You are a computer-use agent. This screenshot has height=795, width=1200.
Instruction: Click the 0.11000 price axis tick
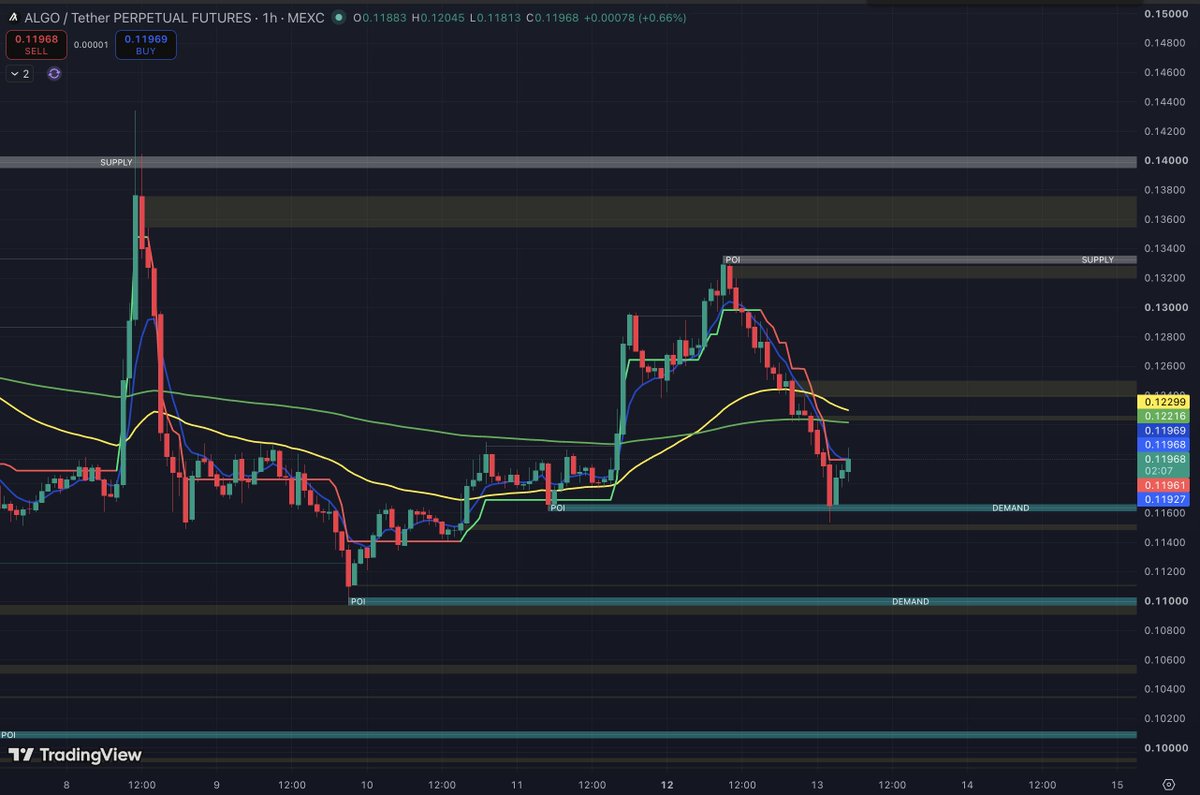[x=1167, y=601]
